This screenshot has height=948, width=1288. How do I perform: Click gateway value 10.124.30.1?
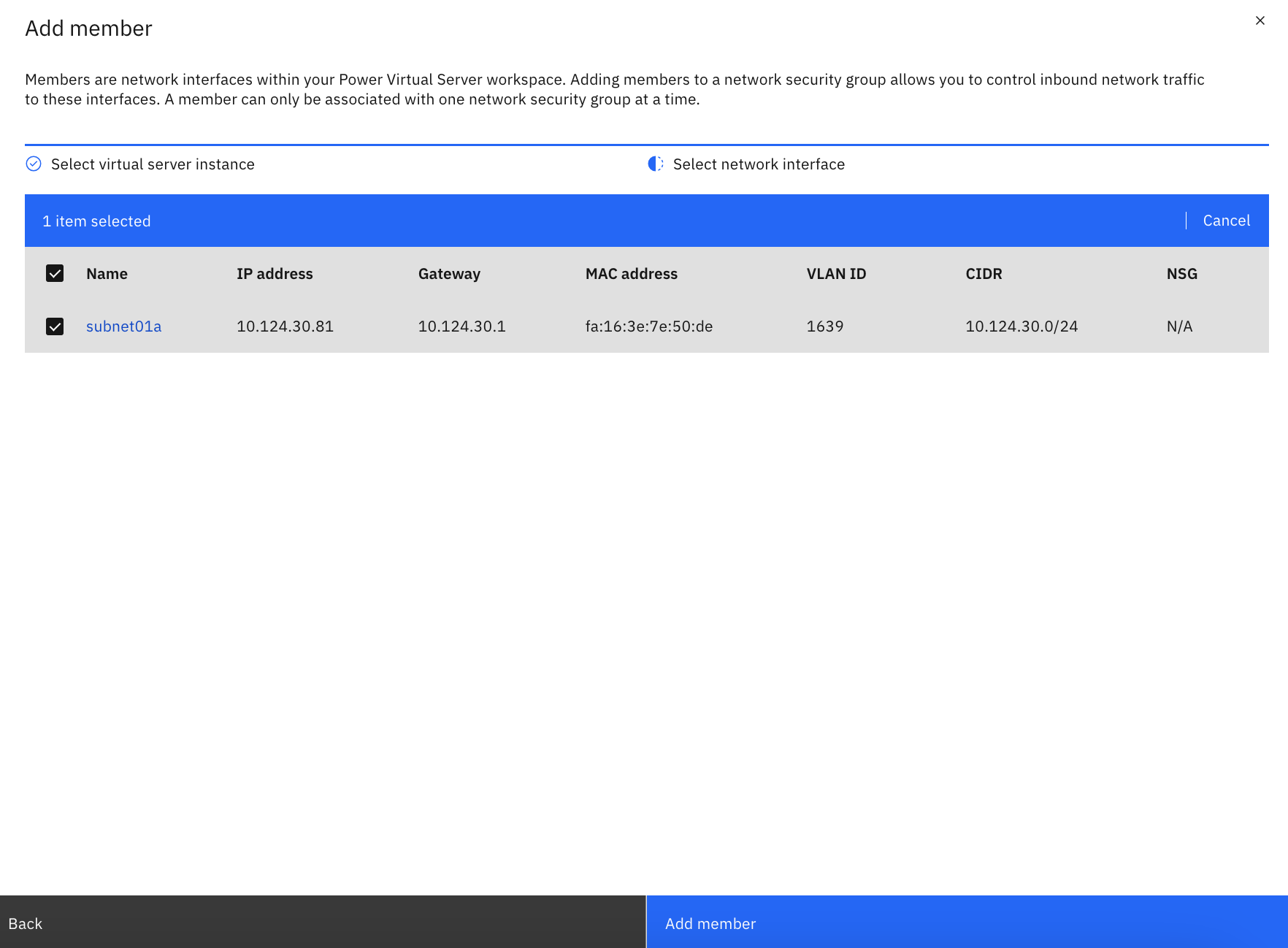coord(461,326)
